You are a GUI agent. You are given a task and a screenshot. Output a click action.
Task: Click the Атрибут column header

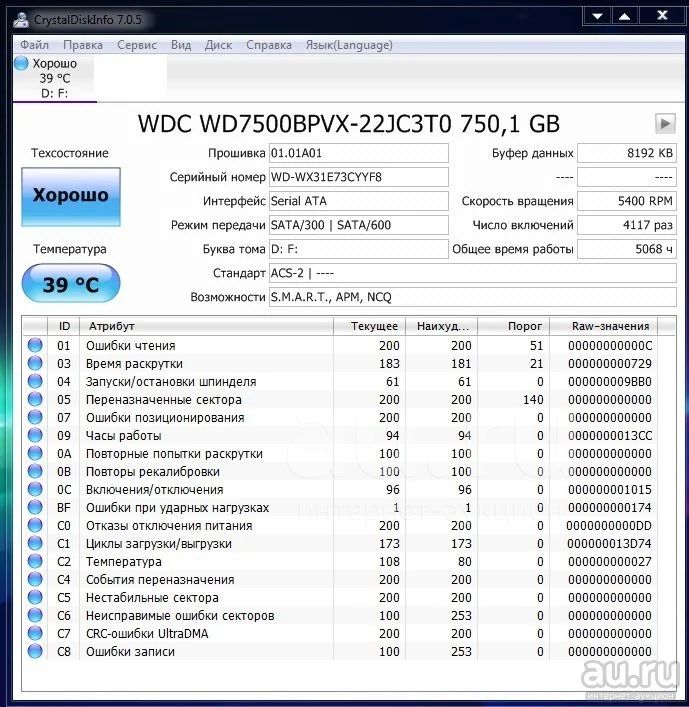(207, 326)
